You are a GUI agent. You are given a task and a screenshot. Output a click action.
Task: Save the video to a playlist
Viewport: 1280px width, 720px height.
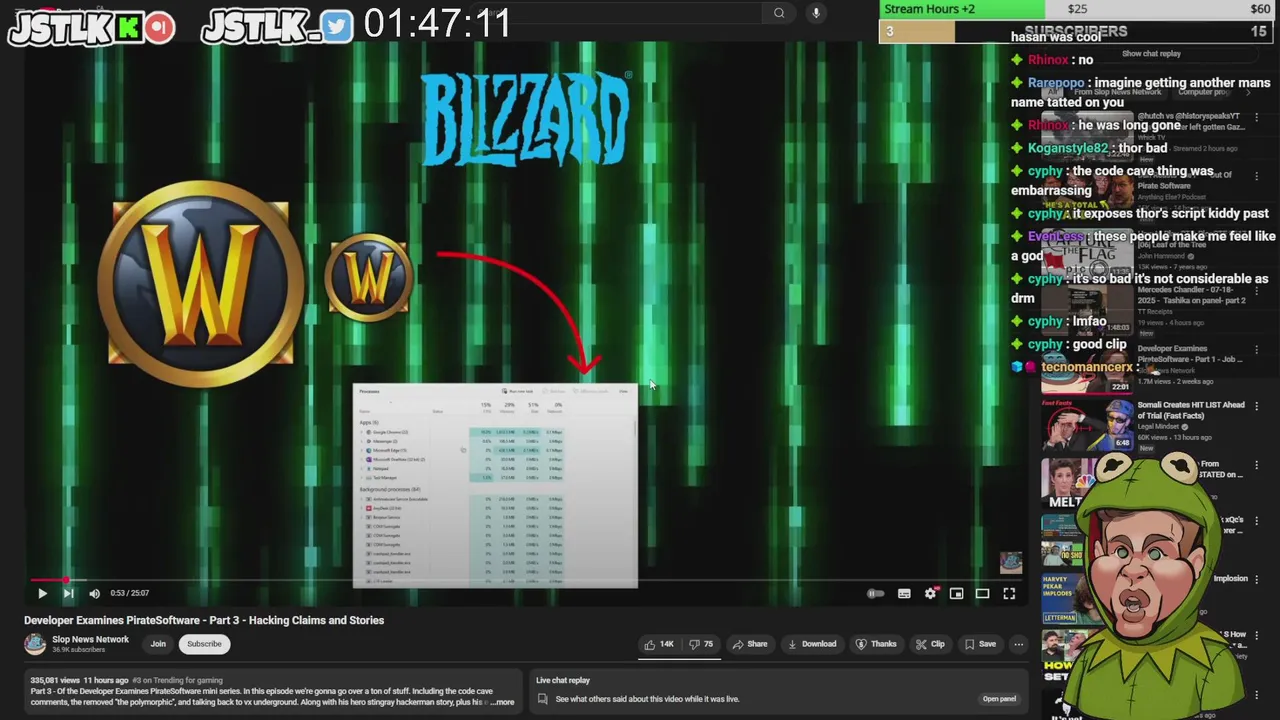tap(980, 644)
